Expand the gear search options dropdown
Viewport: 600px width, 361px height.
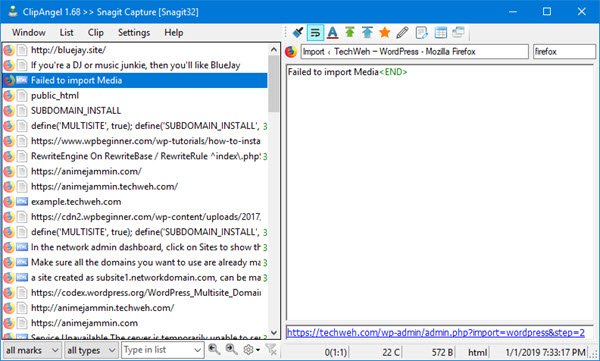coord(252,350)
